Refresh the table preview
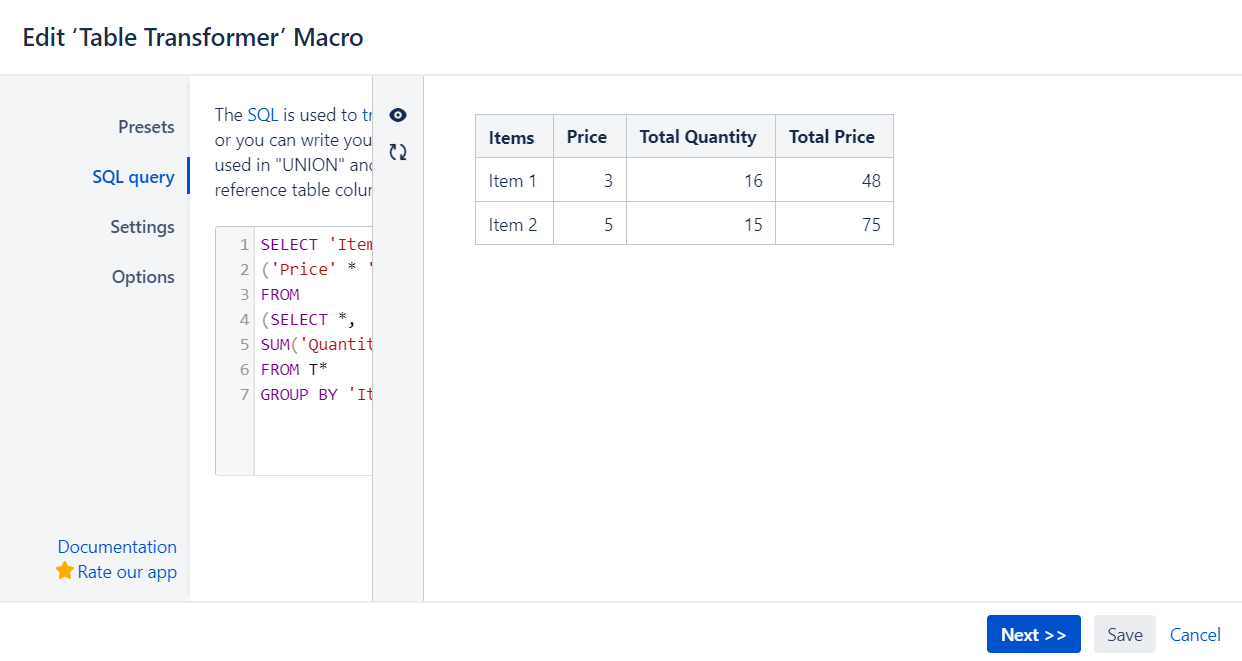 pos(398,152)
